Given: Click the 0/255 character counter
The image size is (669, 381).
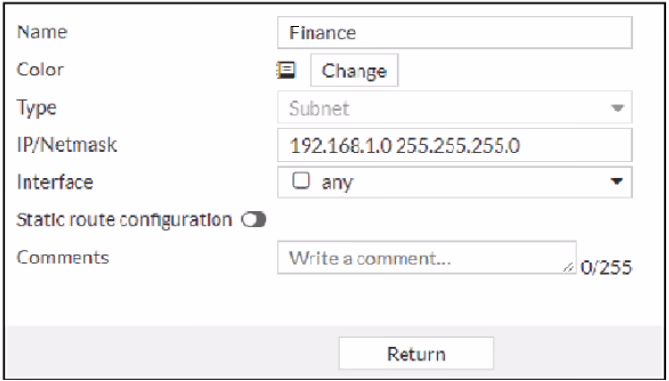Looking at the screenshot, I should (x=606, y=267).
